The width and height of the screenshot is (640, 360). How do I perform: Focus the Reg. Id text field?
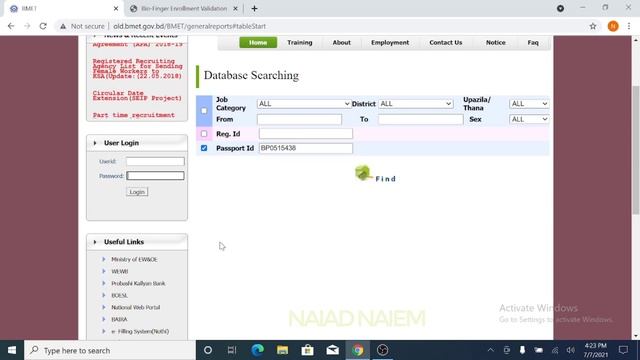[306, 133]
